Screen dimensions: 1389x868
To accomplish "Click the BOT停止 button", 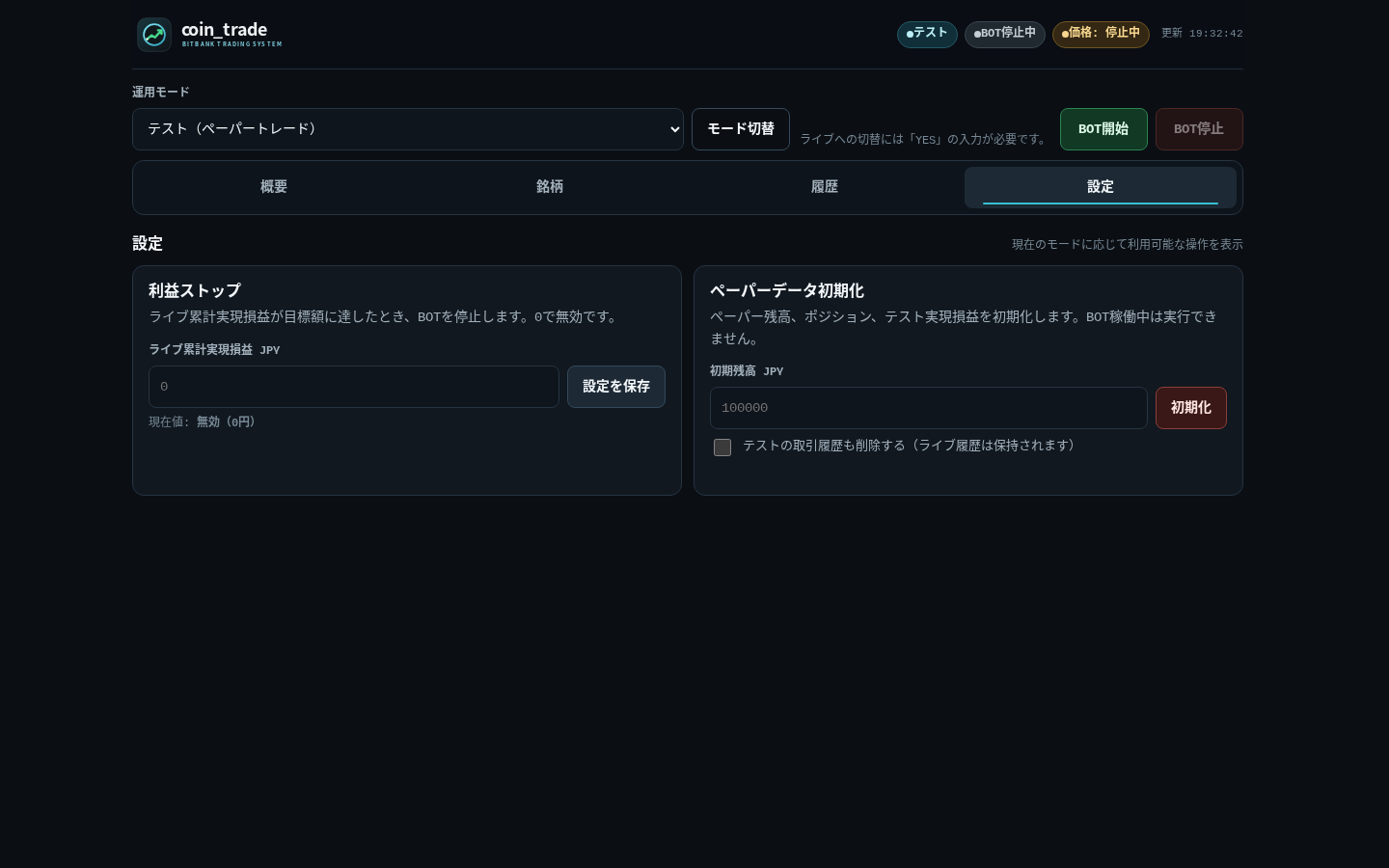I will (x=1199, y=129).
